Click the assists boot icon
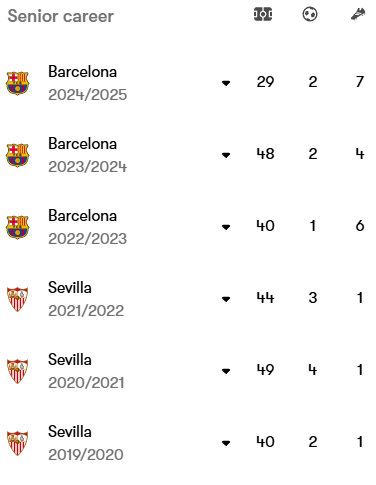This screenshot has height=485, width=376. pyautogui.click(x=358, y=14)
